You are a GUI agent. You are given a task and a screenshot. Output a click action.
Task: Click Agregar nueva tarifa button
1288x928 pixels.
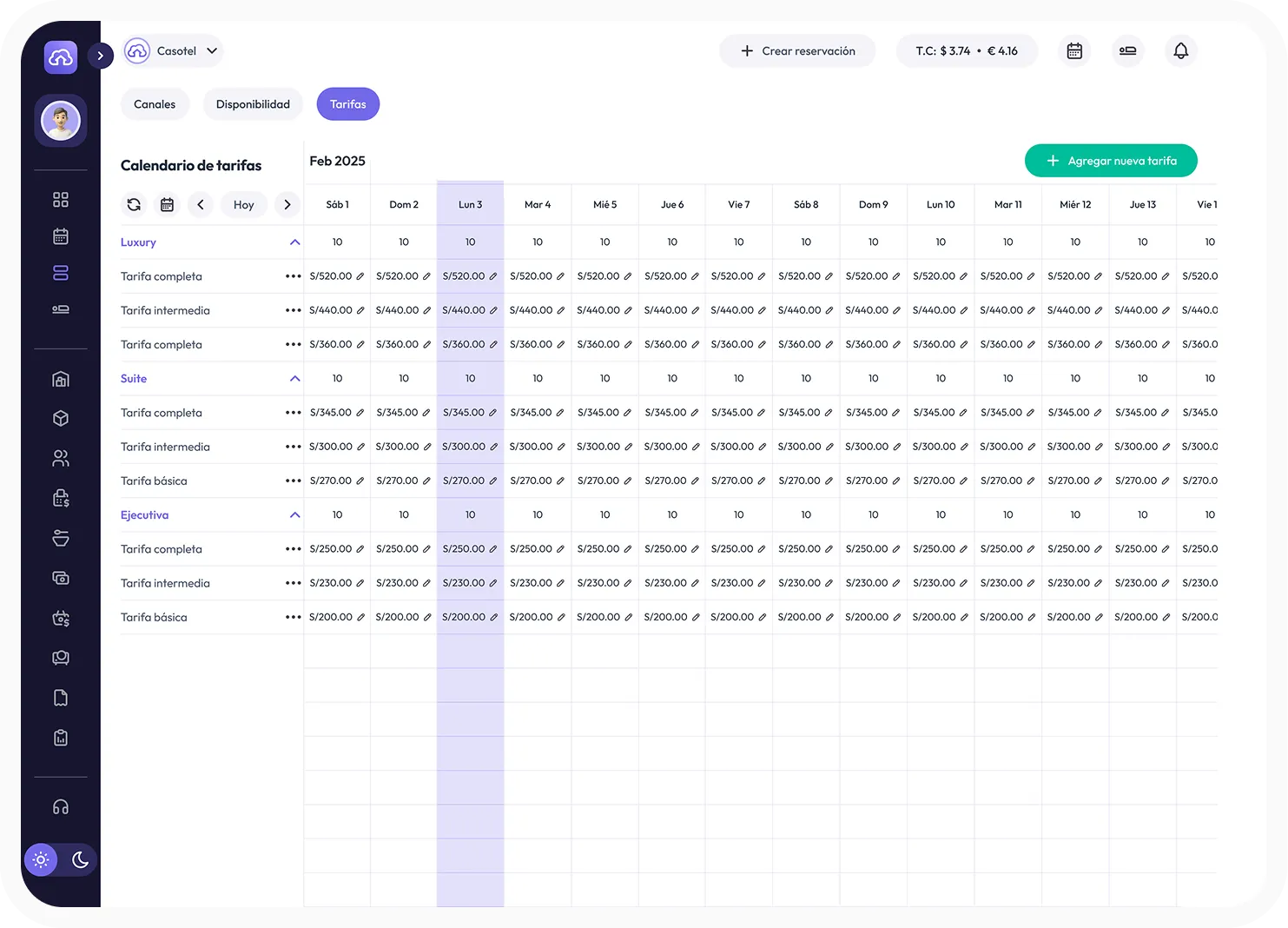1111,161
